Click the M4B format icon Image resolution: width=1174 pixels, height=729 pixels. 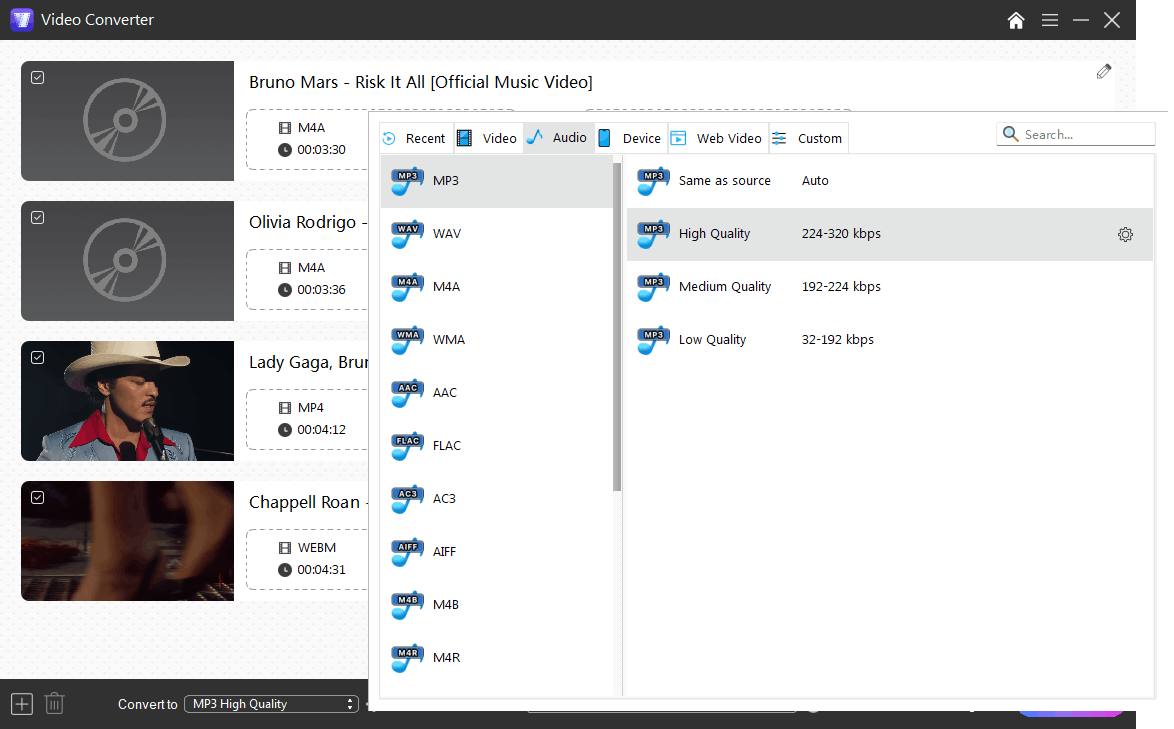point(407,605)
